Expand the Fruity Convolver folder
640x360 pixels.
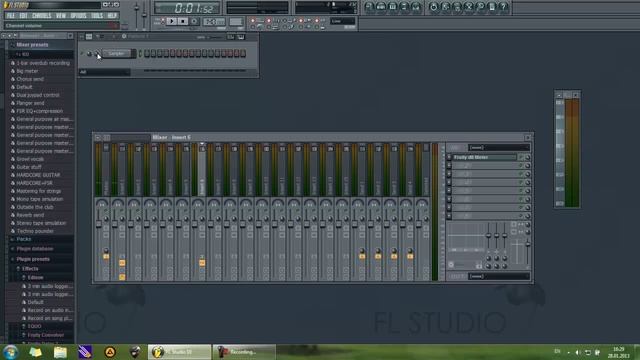45,335
